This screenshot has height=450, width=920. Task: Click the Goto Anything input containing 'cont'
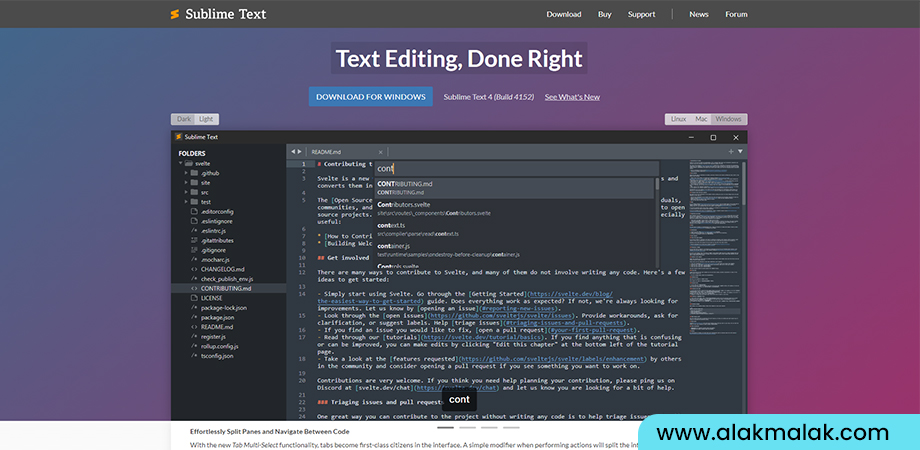pyautogui.click(x=516, y=168)
